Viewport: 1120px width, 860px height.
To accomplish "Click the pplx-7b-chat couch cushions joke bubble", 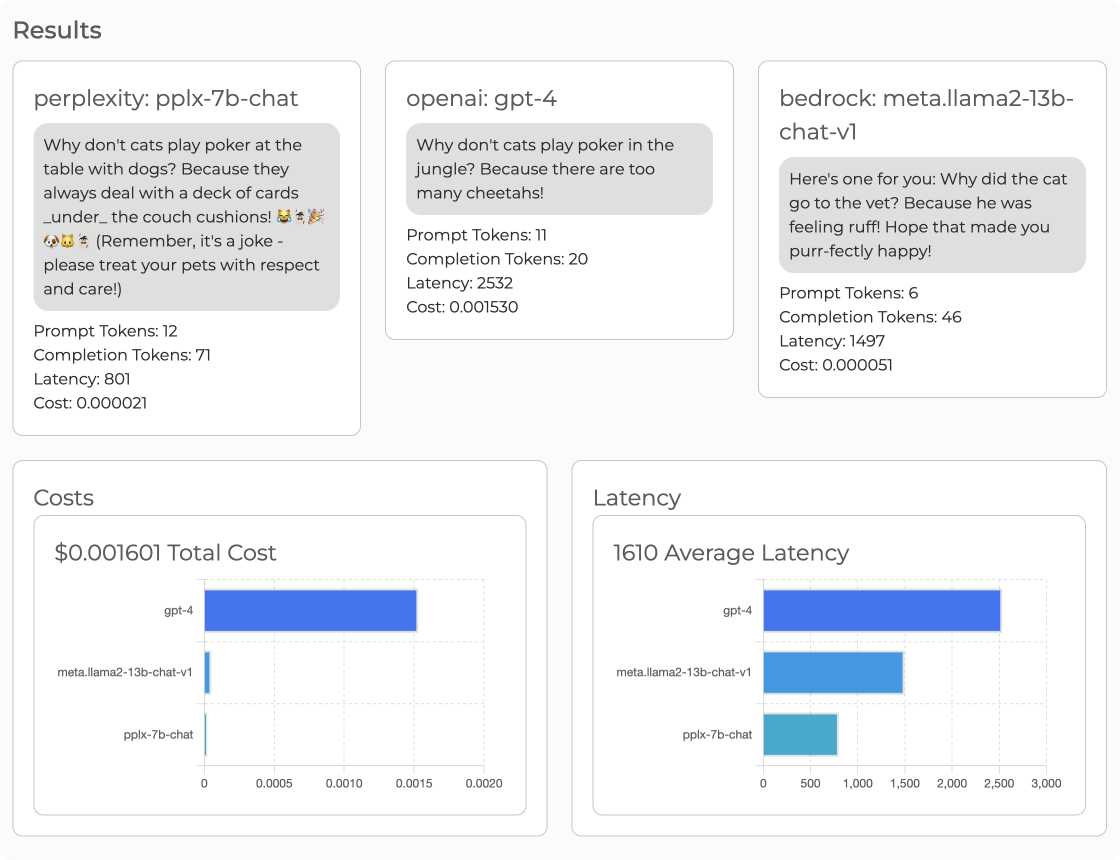I will pos(186,217).
